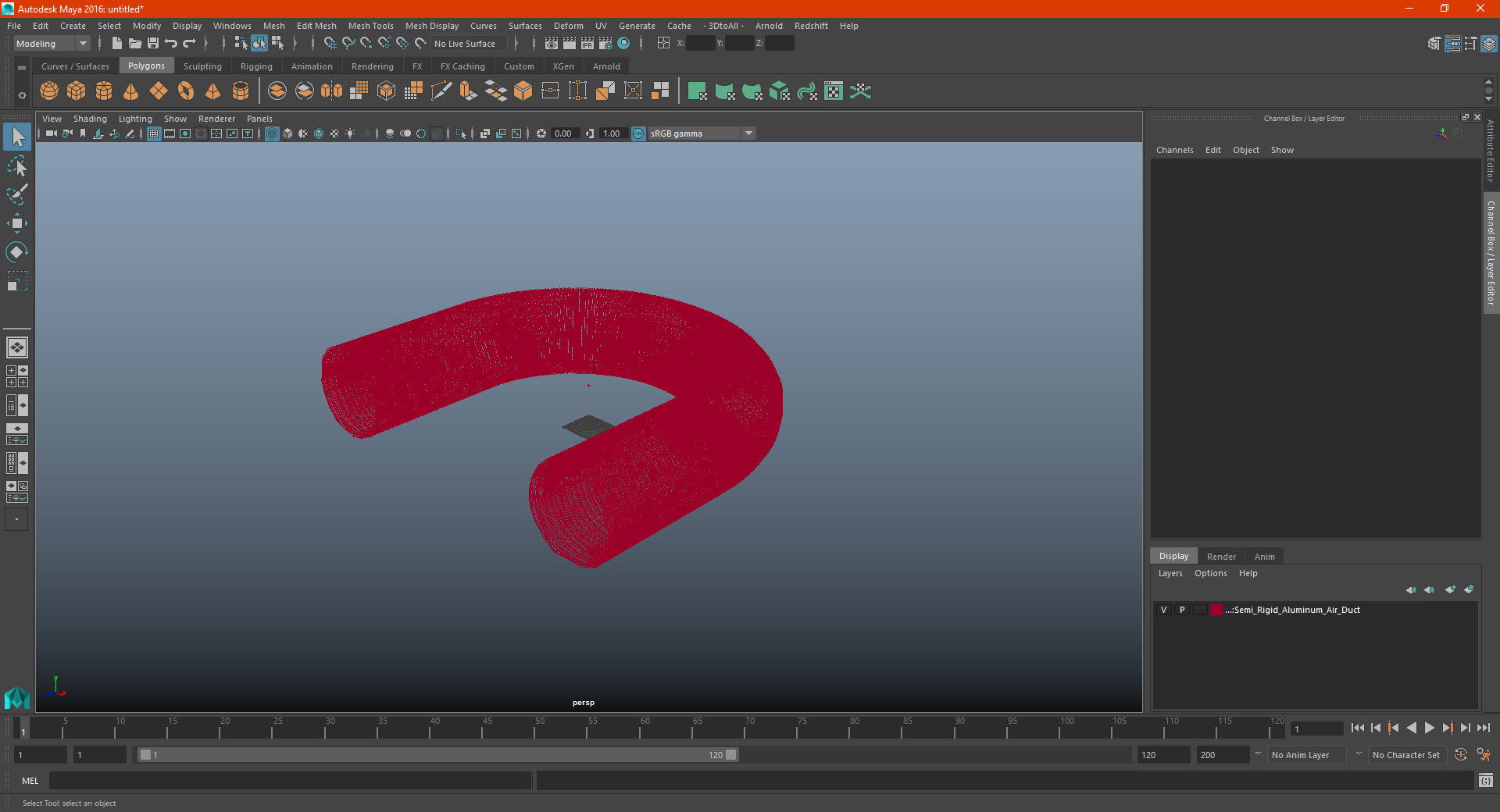Click the Save scene disk icon

coord(153,44)
